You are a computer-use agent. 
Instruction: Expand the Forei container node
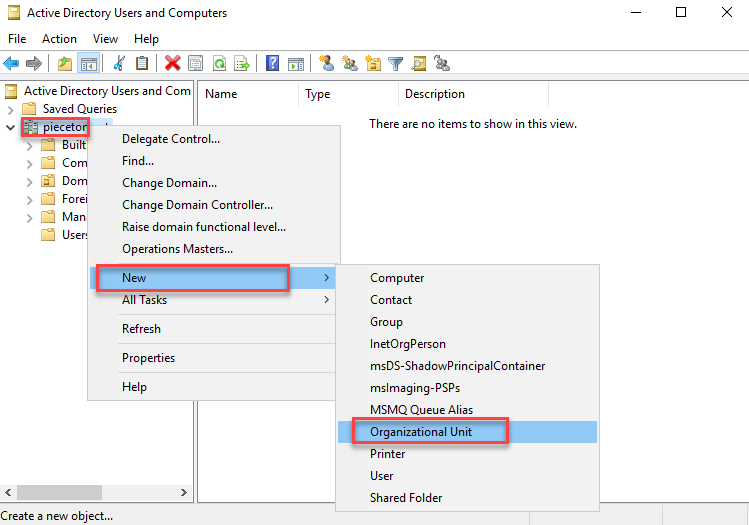[30, 200]
